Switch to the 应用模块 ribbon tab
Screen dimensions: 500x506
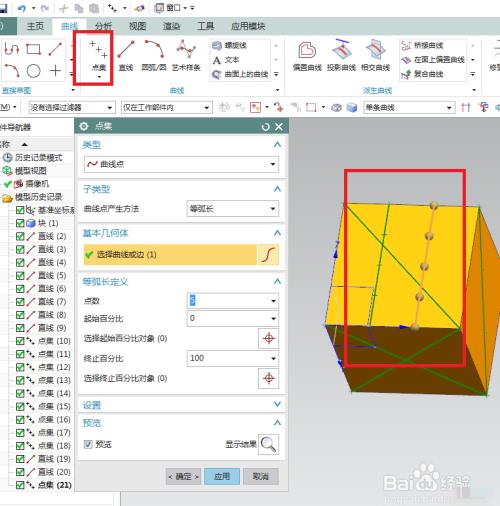pyautogui.click(x=248, y=26)
